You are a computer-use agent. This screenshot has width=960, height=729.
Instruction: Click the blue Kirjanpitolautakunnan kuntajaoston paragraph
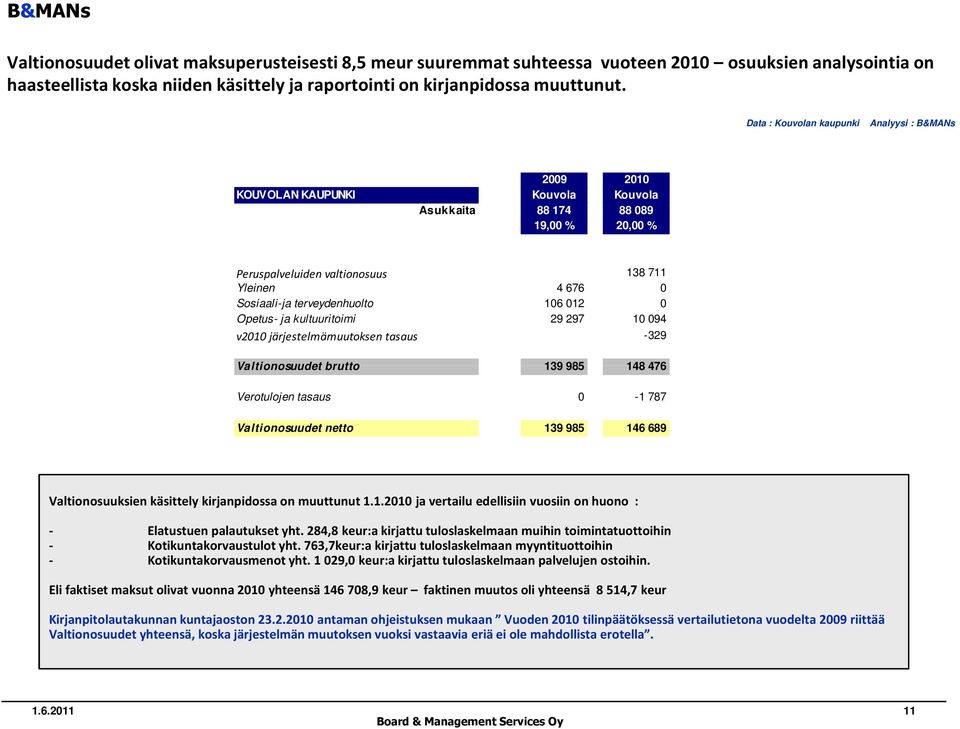[467, 627]
